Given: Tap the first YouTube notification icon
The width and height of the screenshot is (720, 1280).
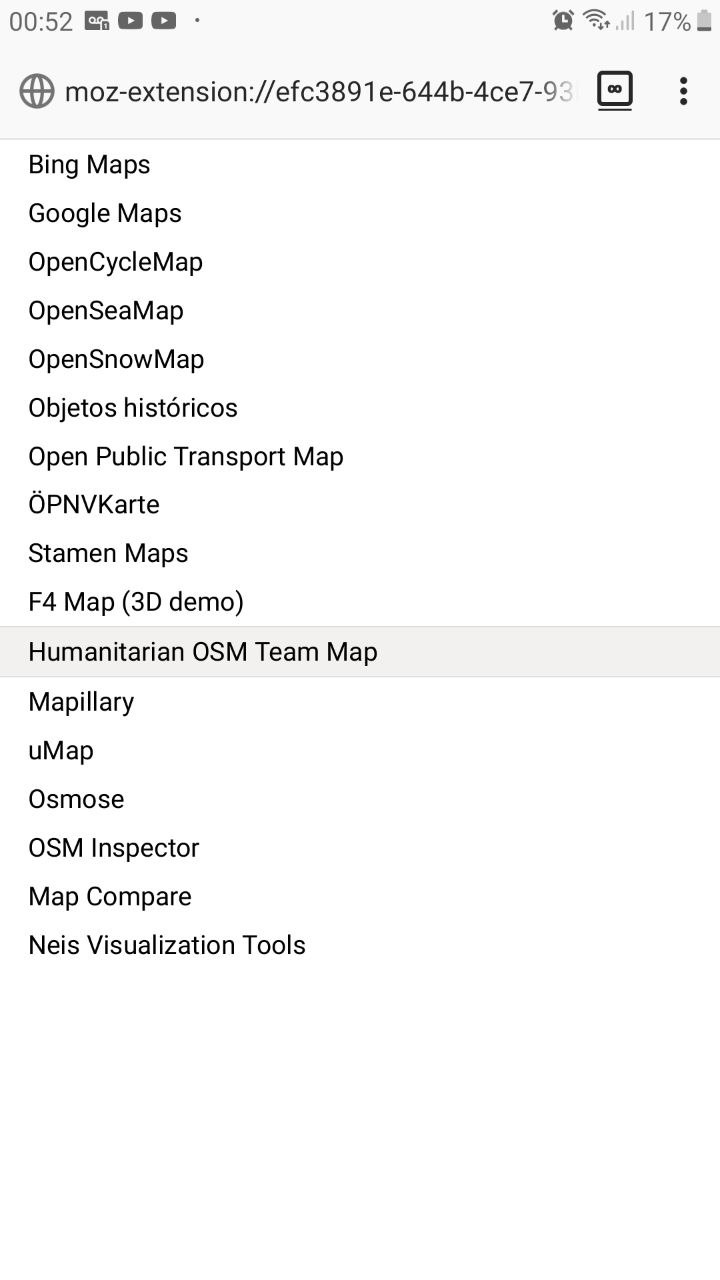Looking at the screenshot, I should [x=130, y=20].
